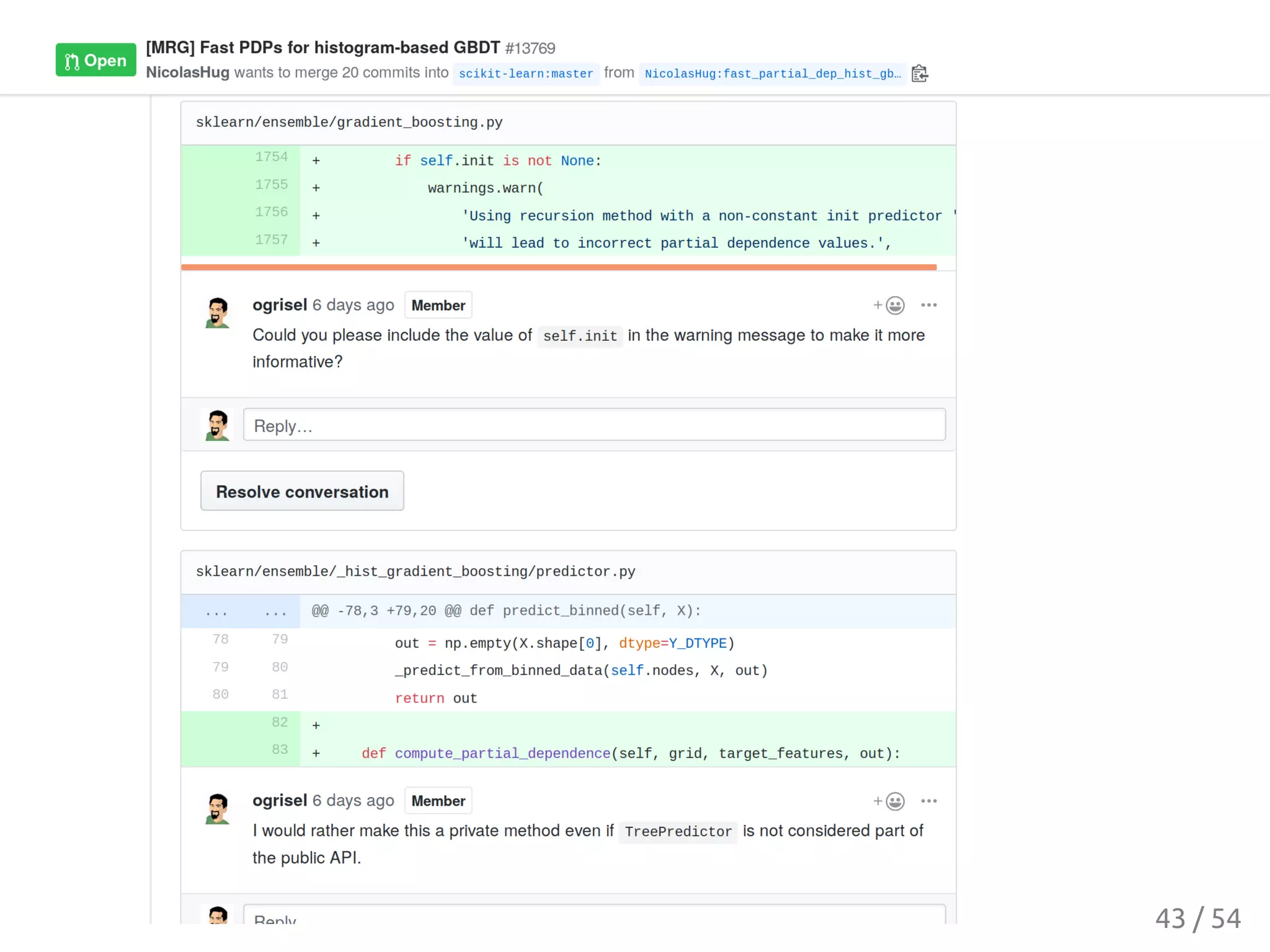Open predictor.py file path header
The width and height of the screenshot is (1270, 952).
click(415, 571)
